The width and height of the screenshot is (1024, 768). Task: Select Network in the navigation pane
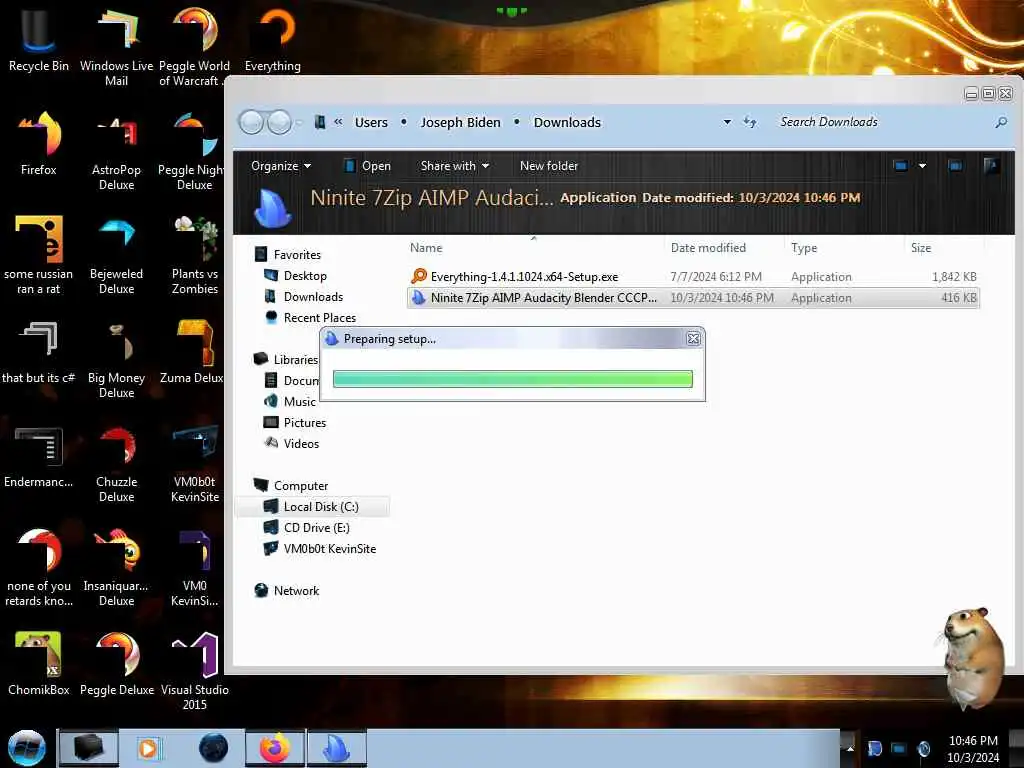(x=287, y=590)
